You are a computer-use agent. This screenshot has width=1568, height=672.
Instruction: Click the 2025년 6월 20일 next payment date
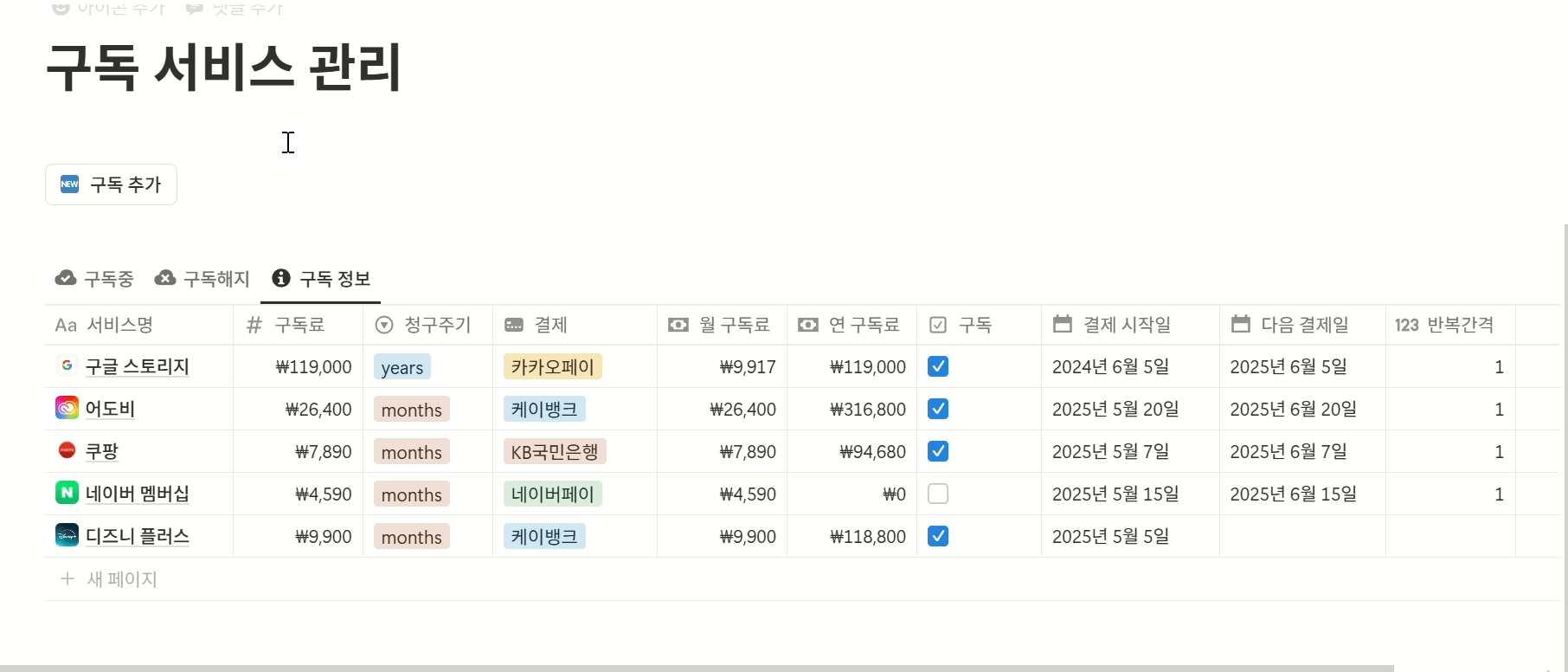coord(1294,410)
